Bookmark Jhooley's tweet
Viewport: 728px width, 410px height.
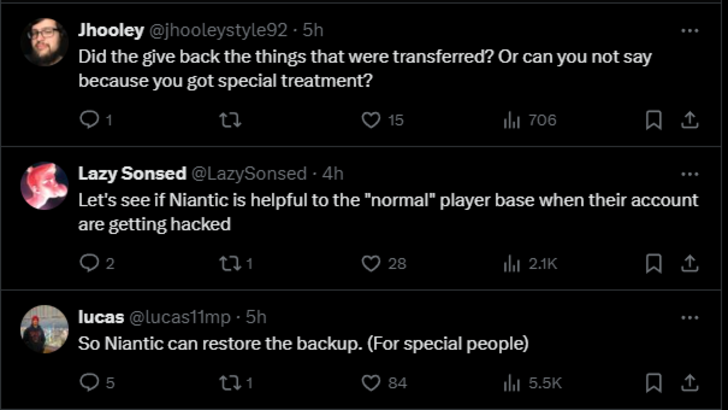click(x=654, y=120)
